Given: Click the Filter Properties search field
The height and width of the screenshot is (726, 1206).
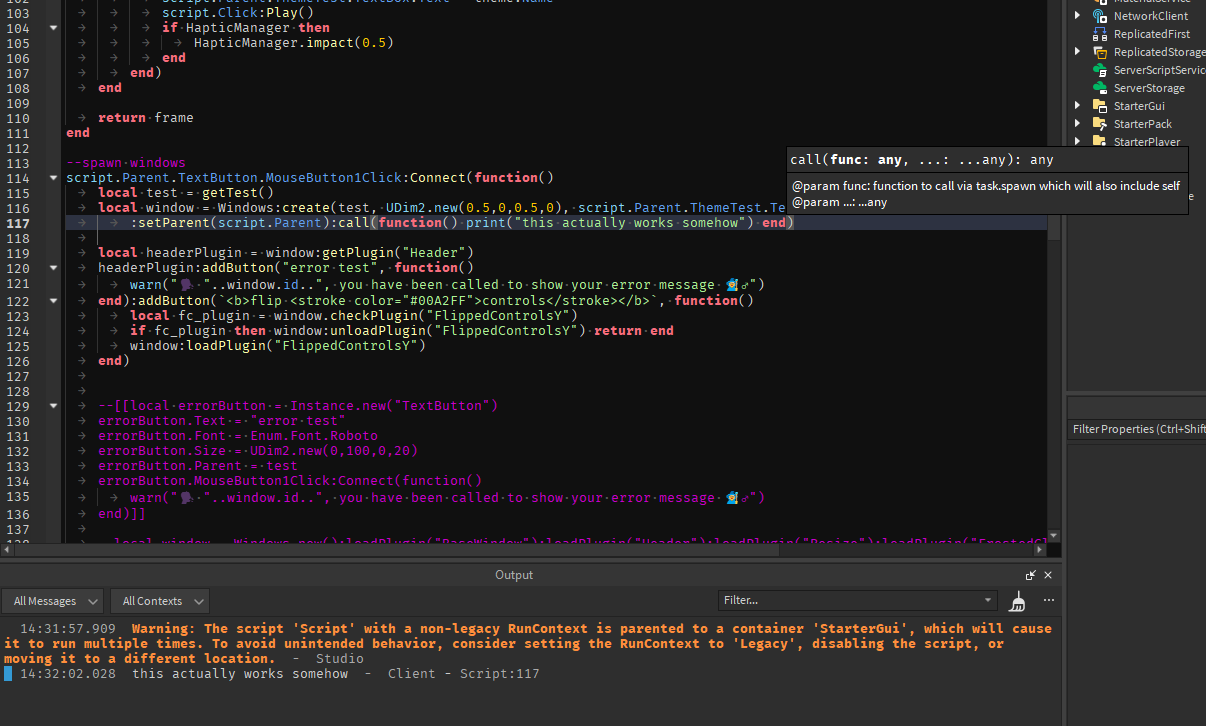Looking at the screenshot, I should 1140,428.
